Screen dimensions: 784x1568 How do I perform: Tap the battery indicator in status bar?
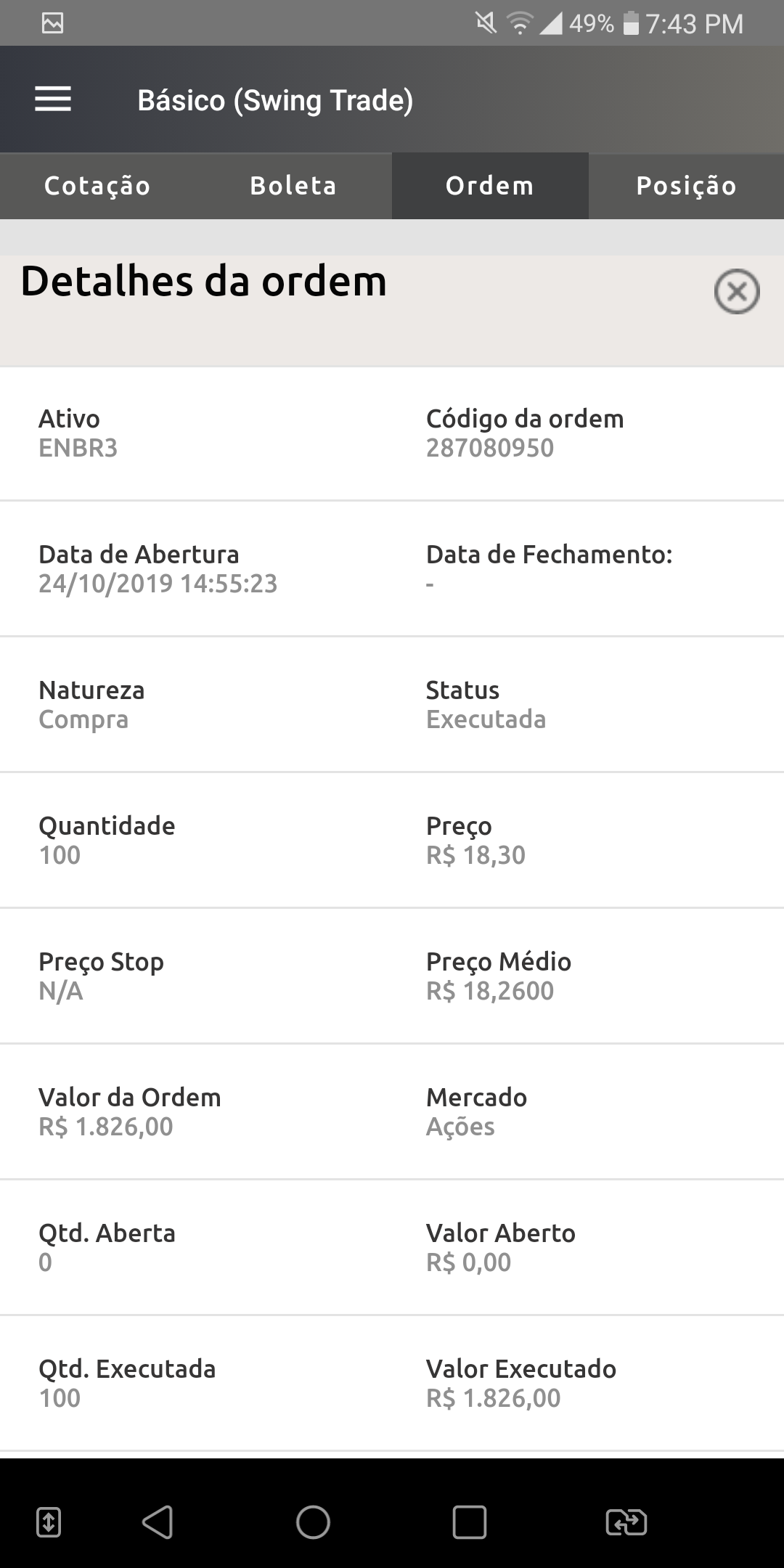pos(631,24)
